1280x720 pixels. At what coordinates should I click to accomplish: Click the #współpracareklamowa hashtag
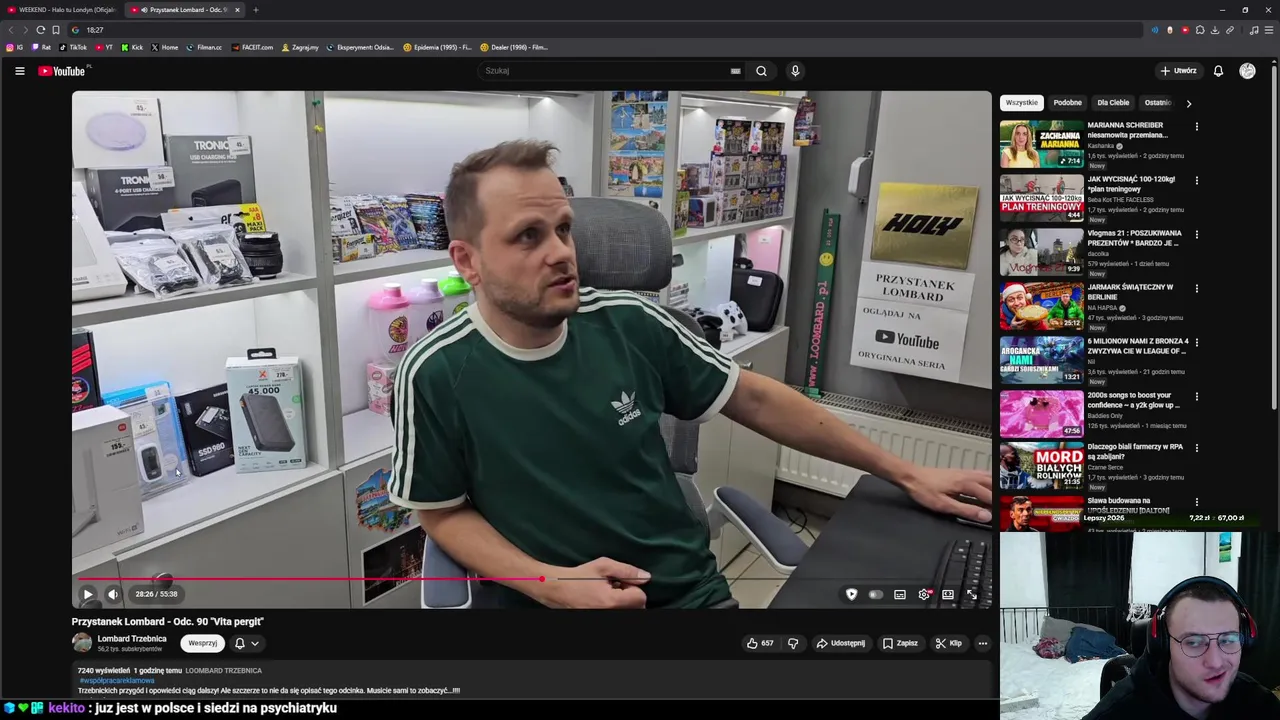point(116,680)
